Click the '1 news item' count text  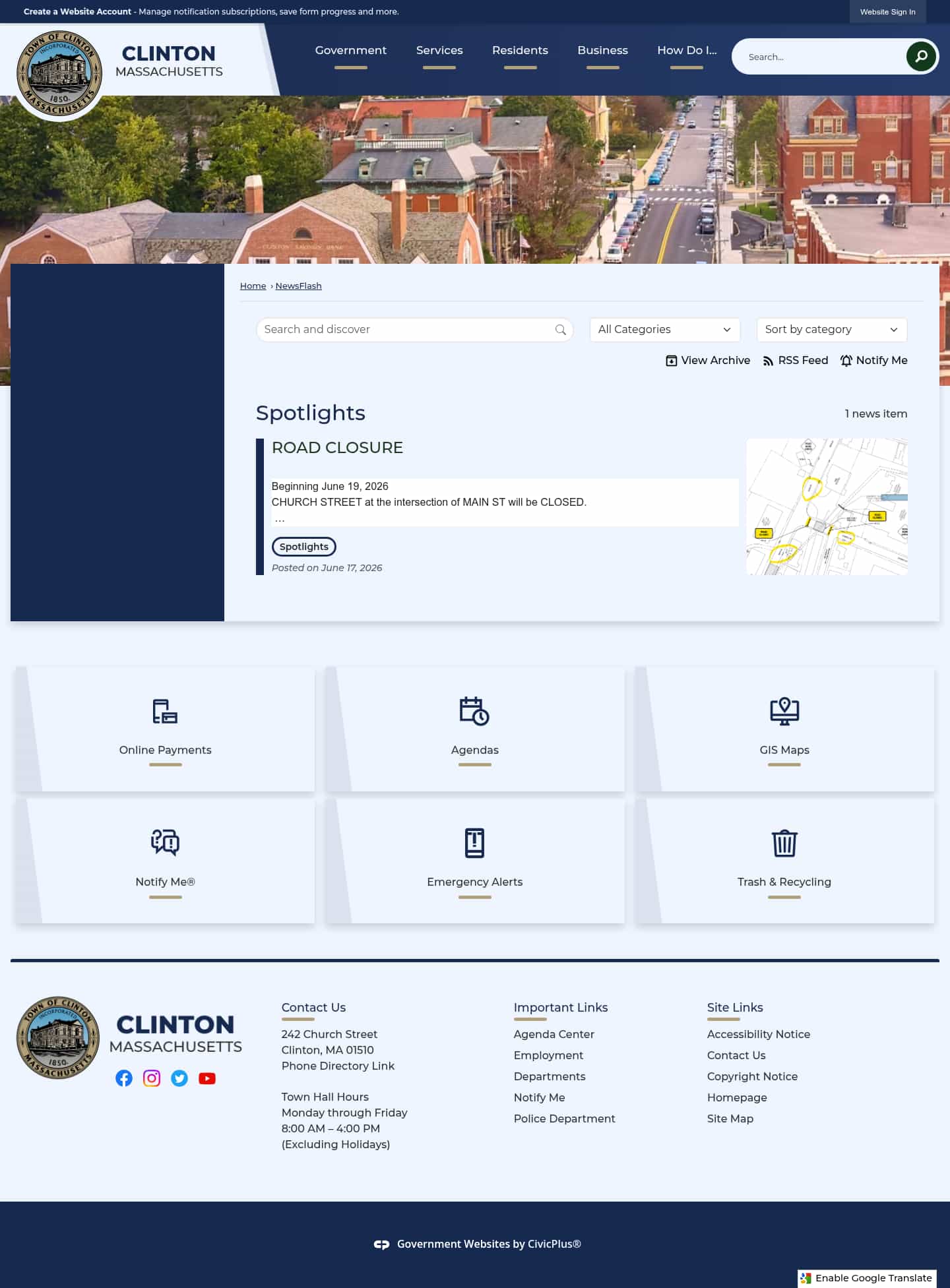[876, 414]
